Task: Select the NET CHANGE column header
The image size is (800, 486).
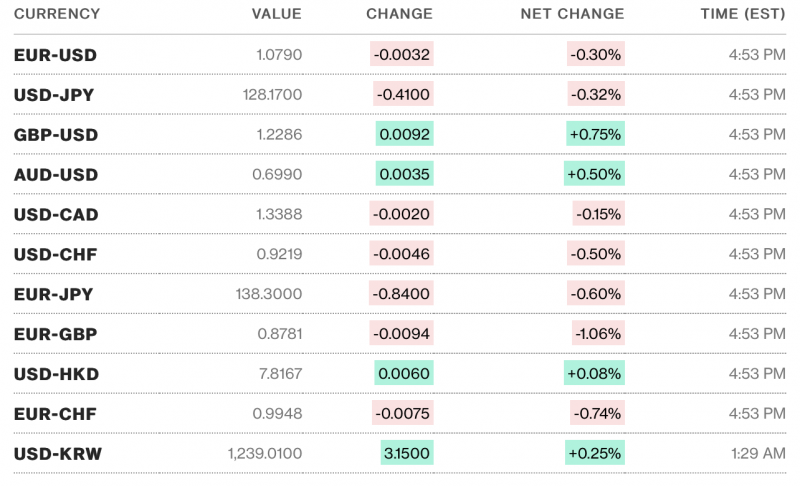Action: click(572, 14)
